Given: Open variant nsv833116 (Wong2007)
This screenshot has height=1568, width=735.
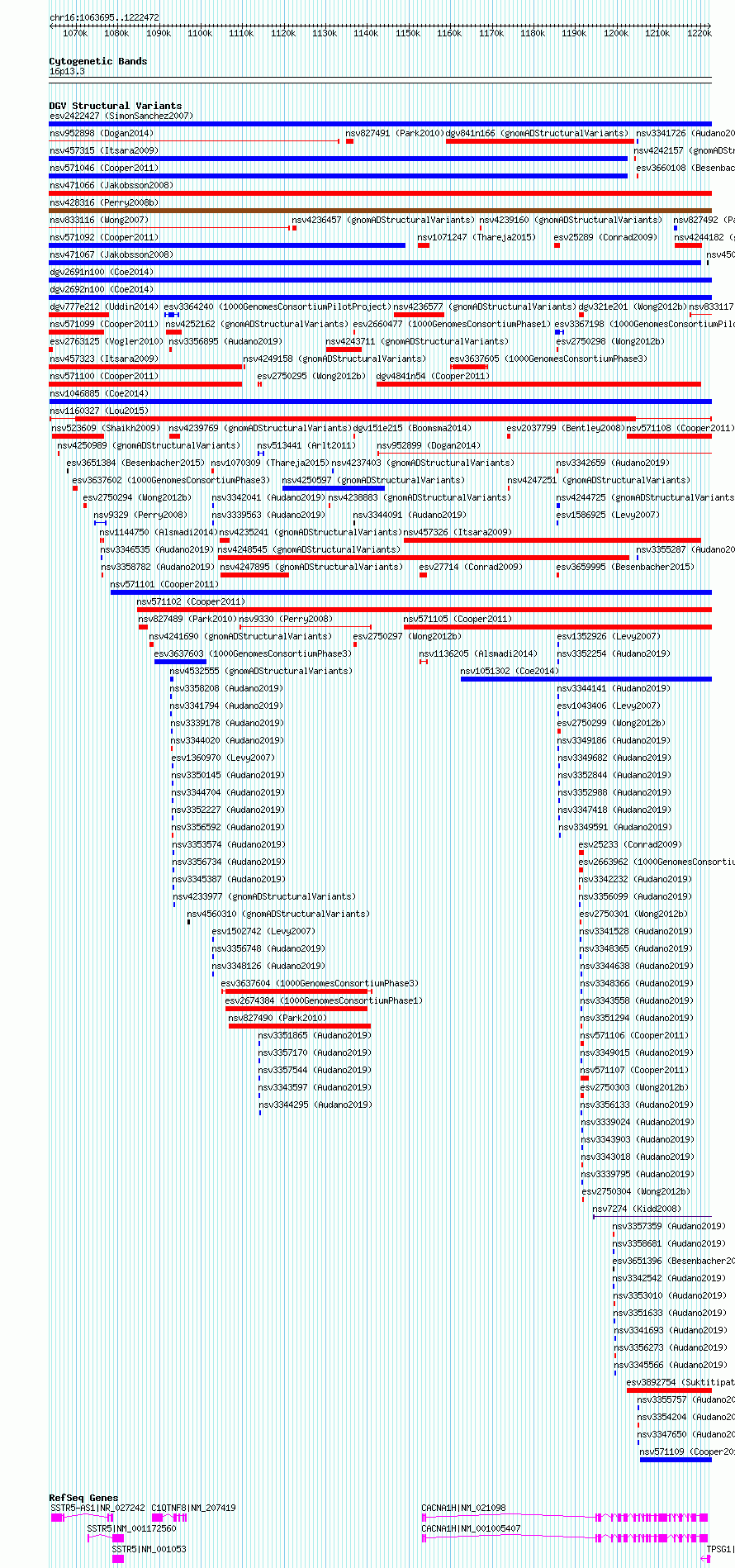Looking at the screenshot, I should [x=99, y=220].
